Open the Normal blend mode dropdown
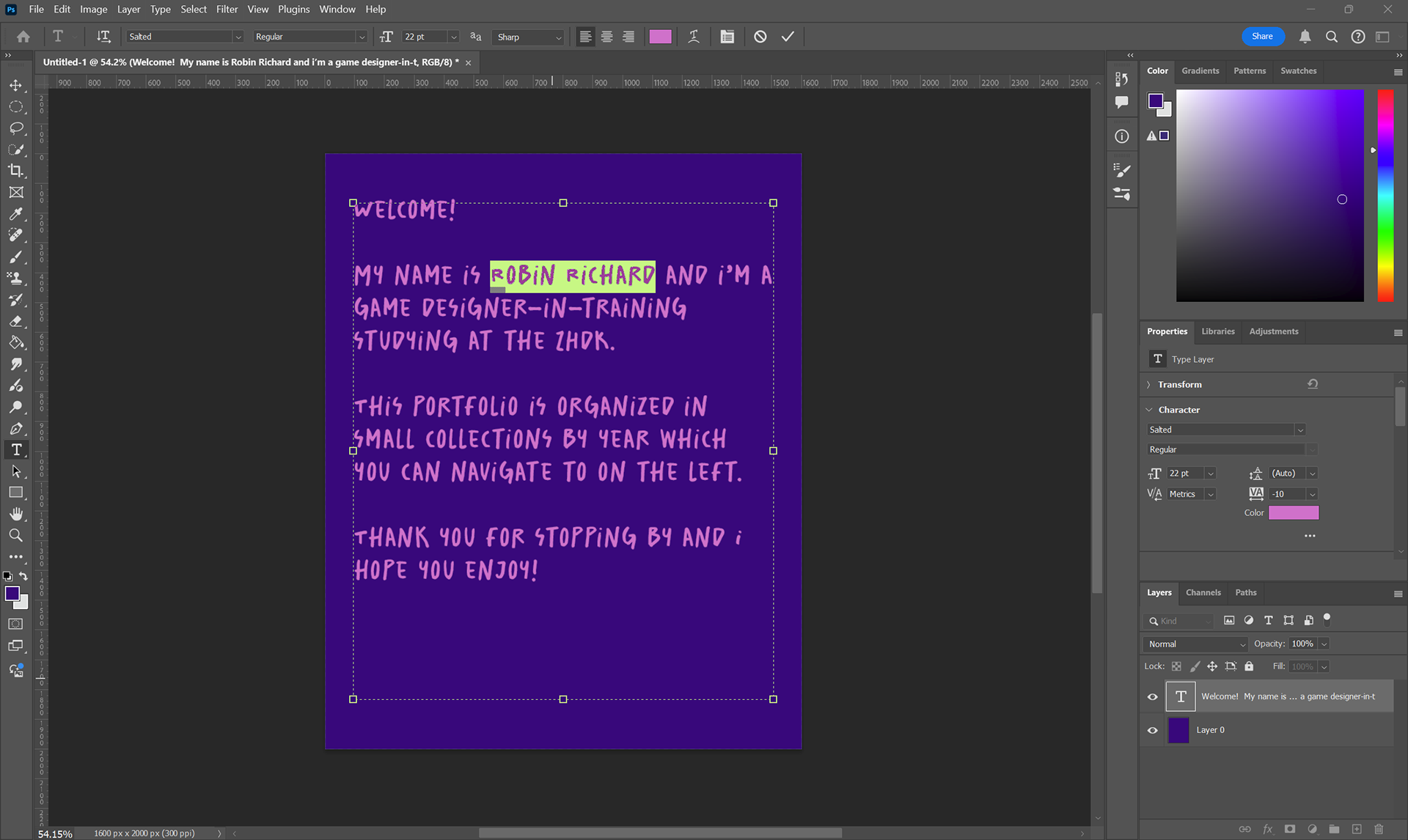Viewport: 1408px width, 840px height. [1196, 644]
